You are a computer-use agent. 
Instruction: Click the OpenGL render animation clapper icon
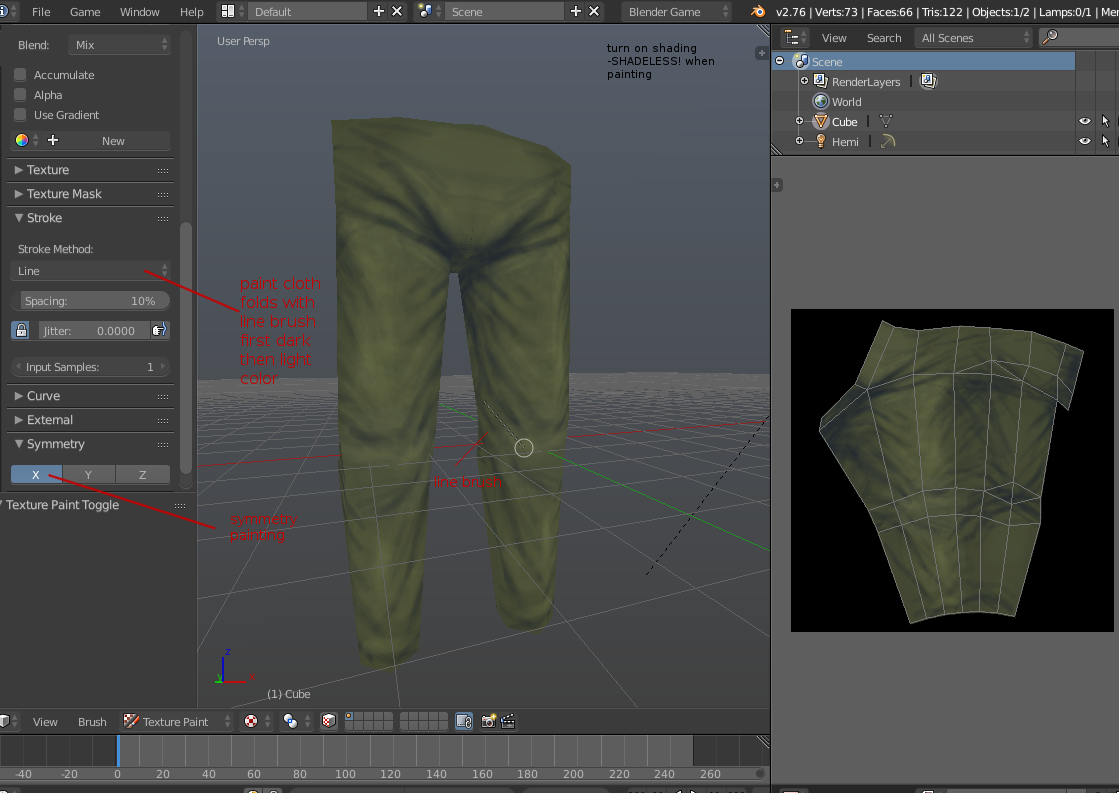pos(508,721)
